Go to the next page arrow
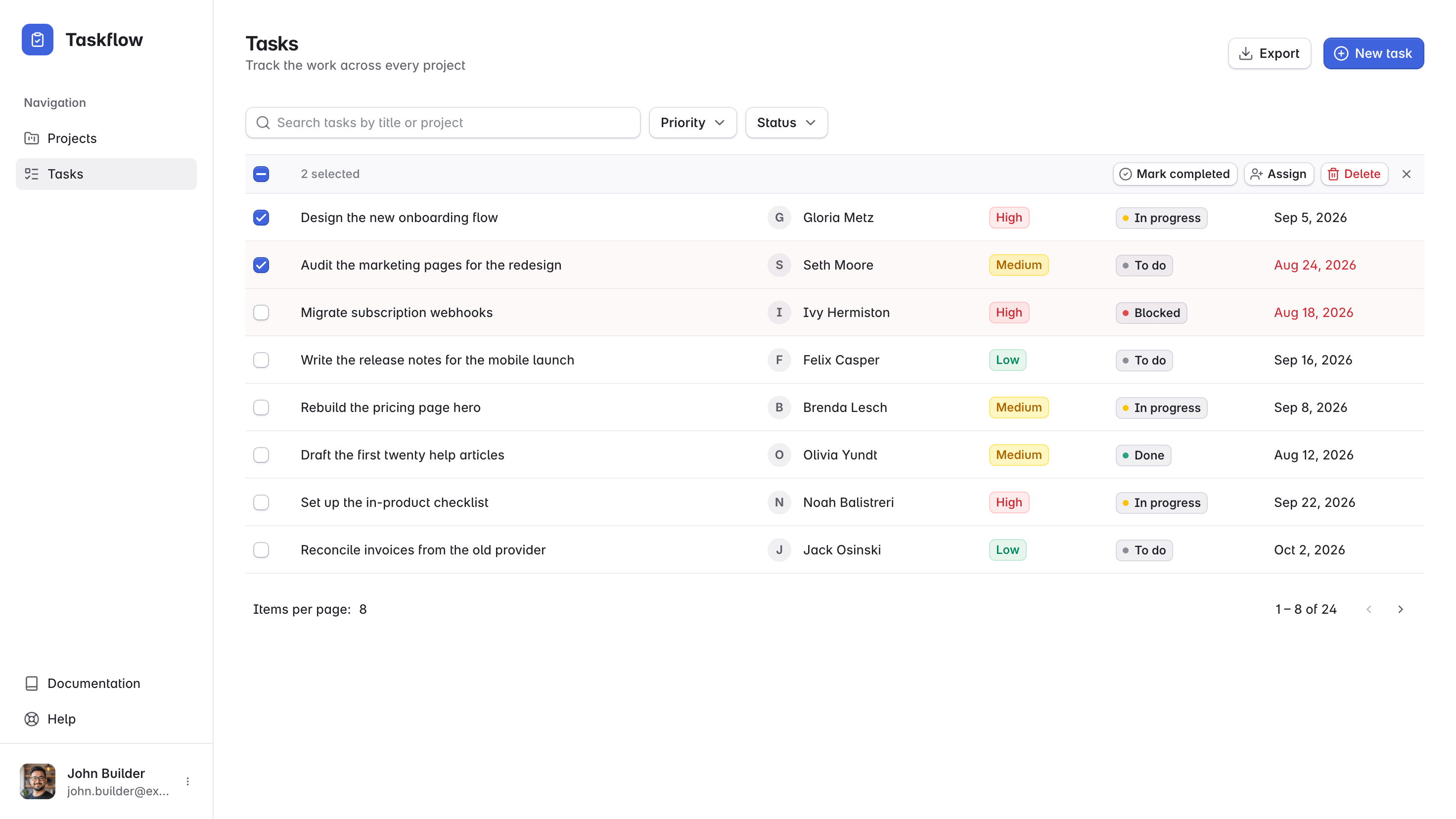This screenshot has width=1456, height=819. pyautogui.click(x=1401, y=609)
